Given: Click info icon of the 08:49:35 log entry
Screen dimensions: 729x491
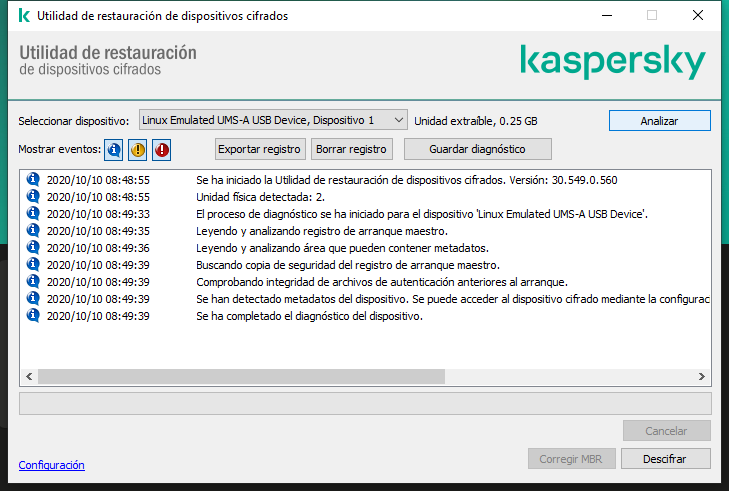Looking at the screenshot, I should (x=32, y=231).
